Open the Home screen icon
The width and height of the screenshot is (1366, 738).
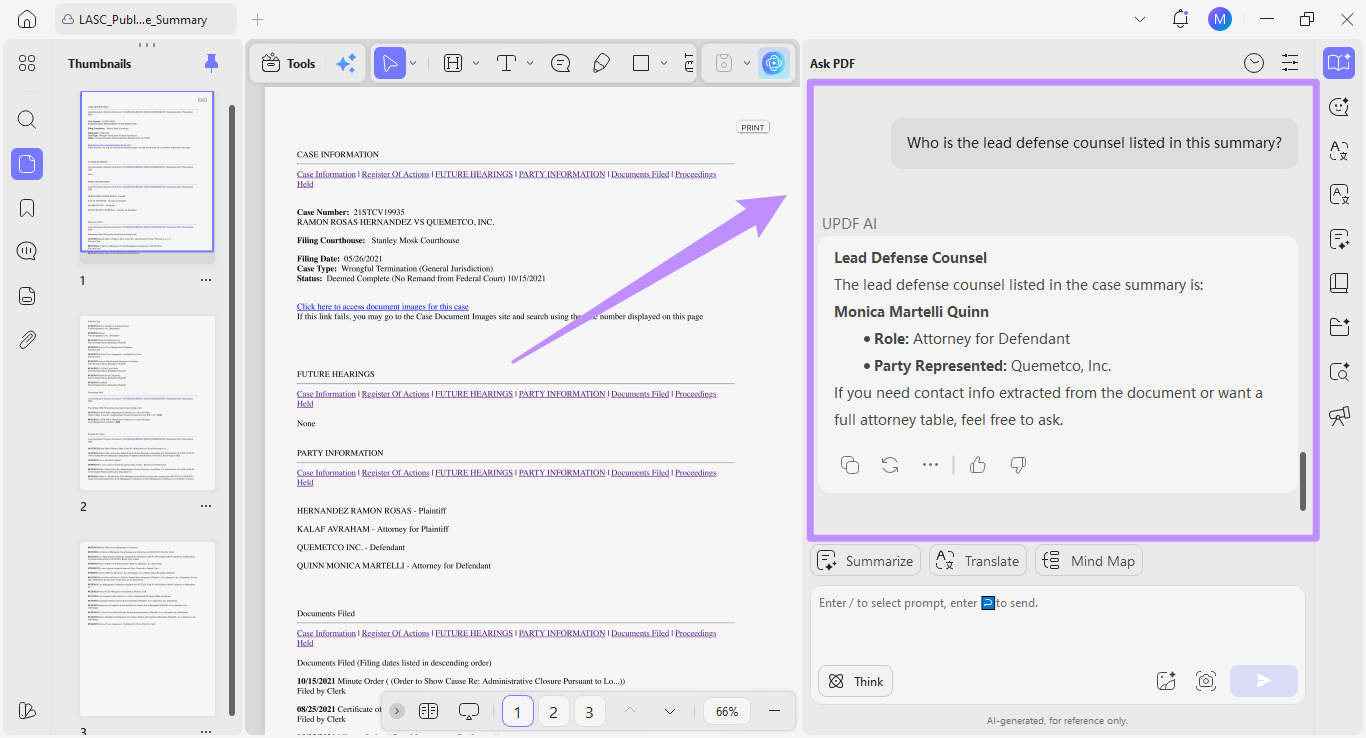(x=27, y=19)
